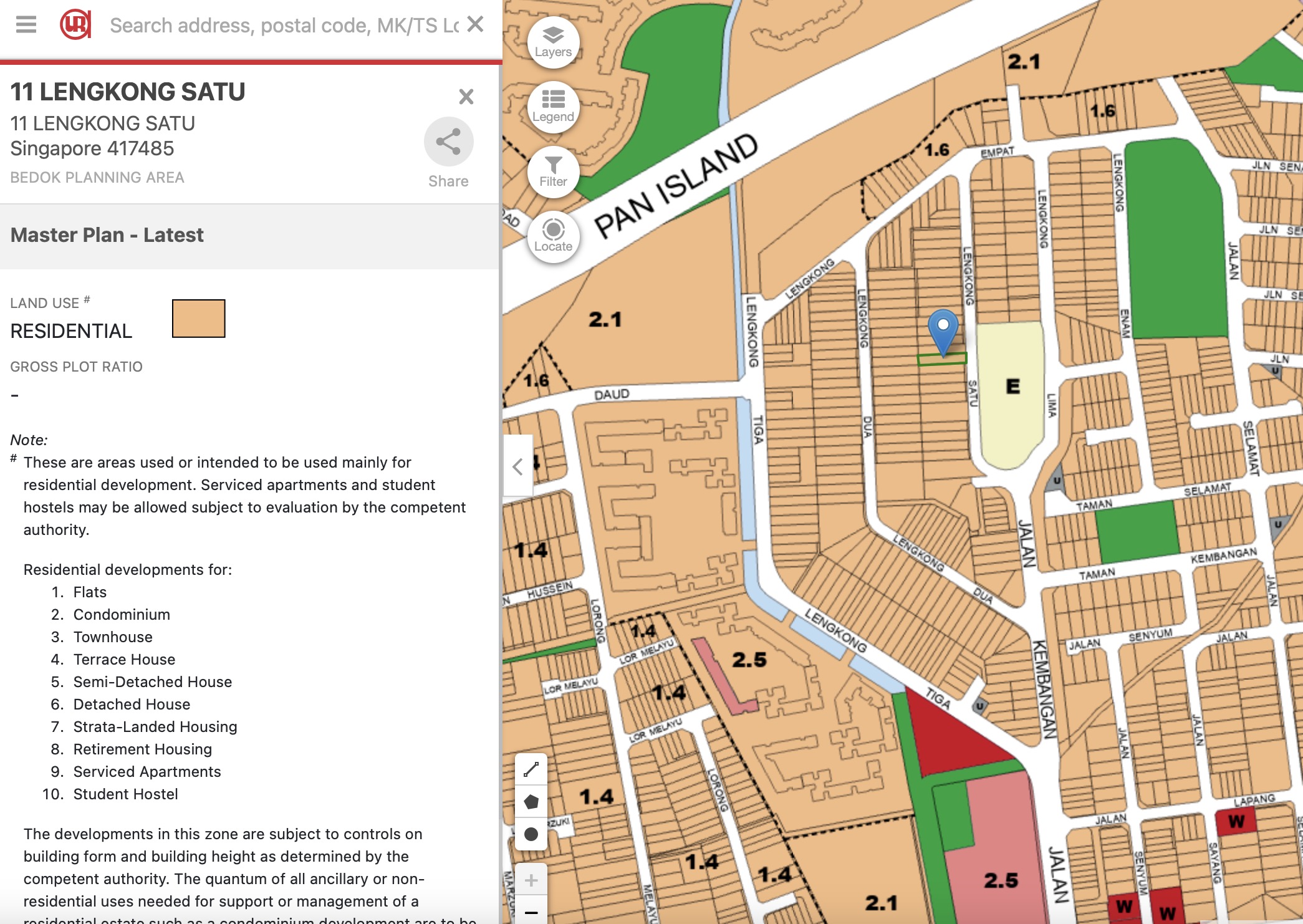Viewport: 1303px width, 924px height.
Task: Click the DAUD road label on map
Action: point(612,395)
